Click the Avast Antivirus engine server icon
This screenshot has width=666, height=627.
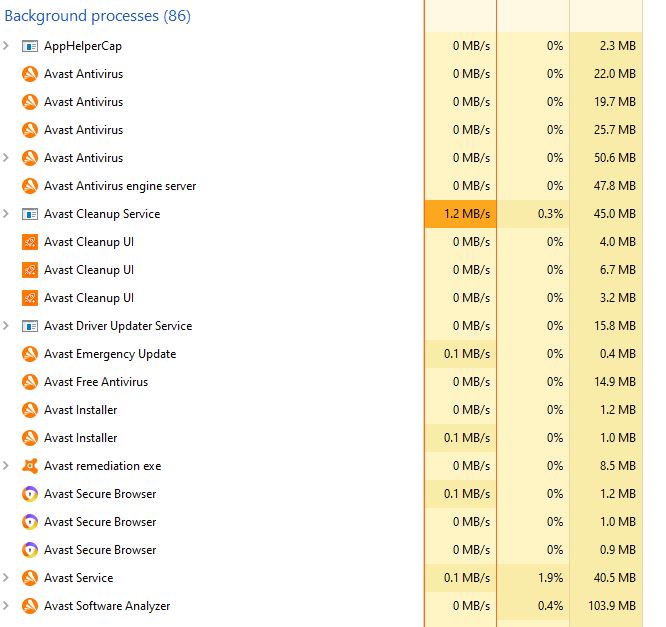pos(30,186)
